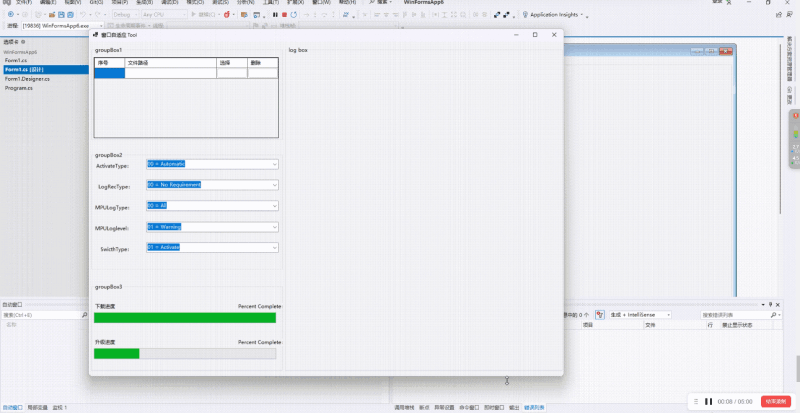Screen dimensions: 800x413
Task: Switch to the Watch 1 tab
Action: [x=60, y=408]
